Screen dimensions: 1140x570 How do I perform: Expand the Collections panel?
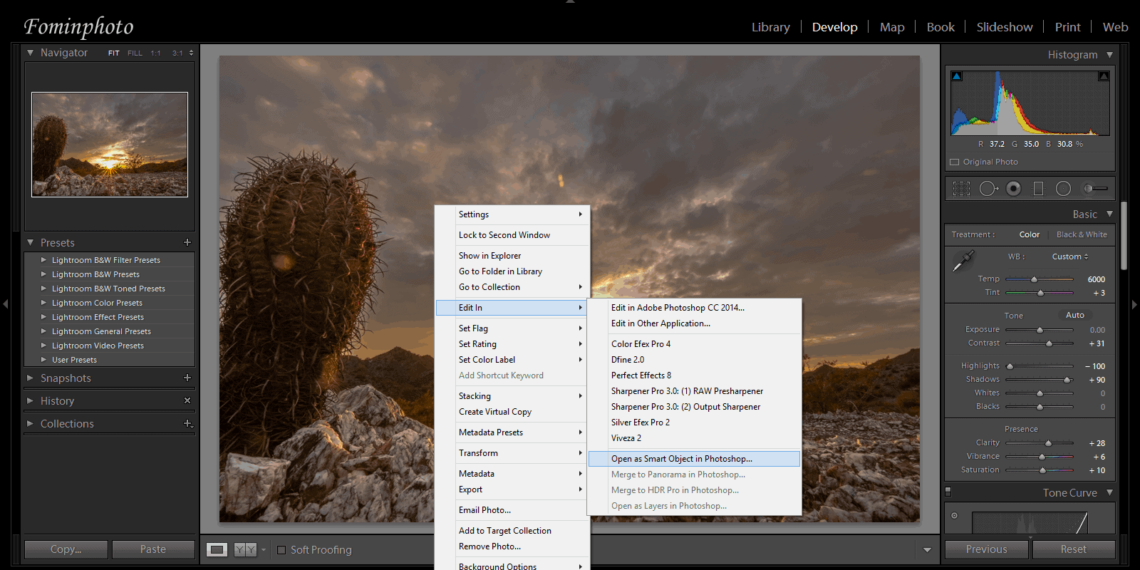[x=31, y=423]
